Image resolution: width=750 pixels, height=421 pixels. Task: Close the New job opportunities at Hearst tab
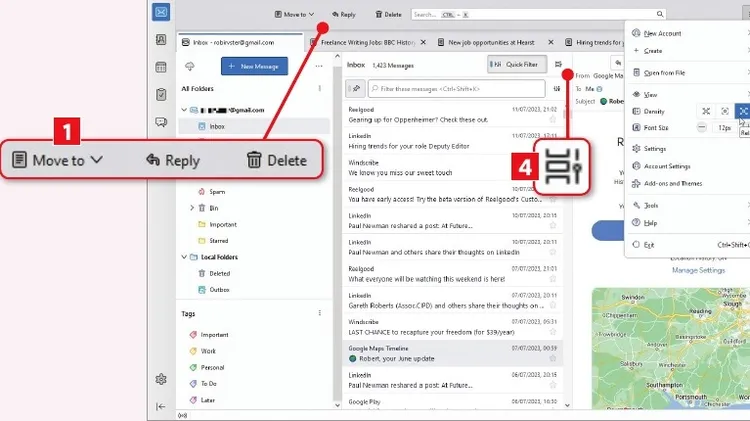click(x=551, y=43)
